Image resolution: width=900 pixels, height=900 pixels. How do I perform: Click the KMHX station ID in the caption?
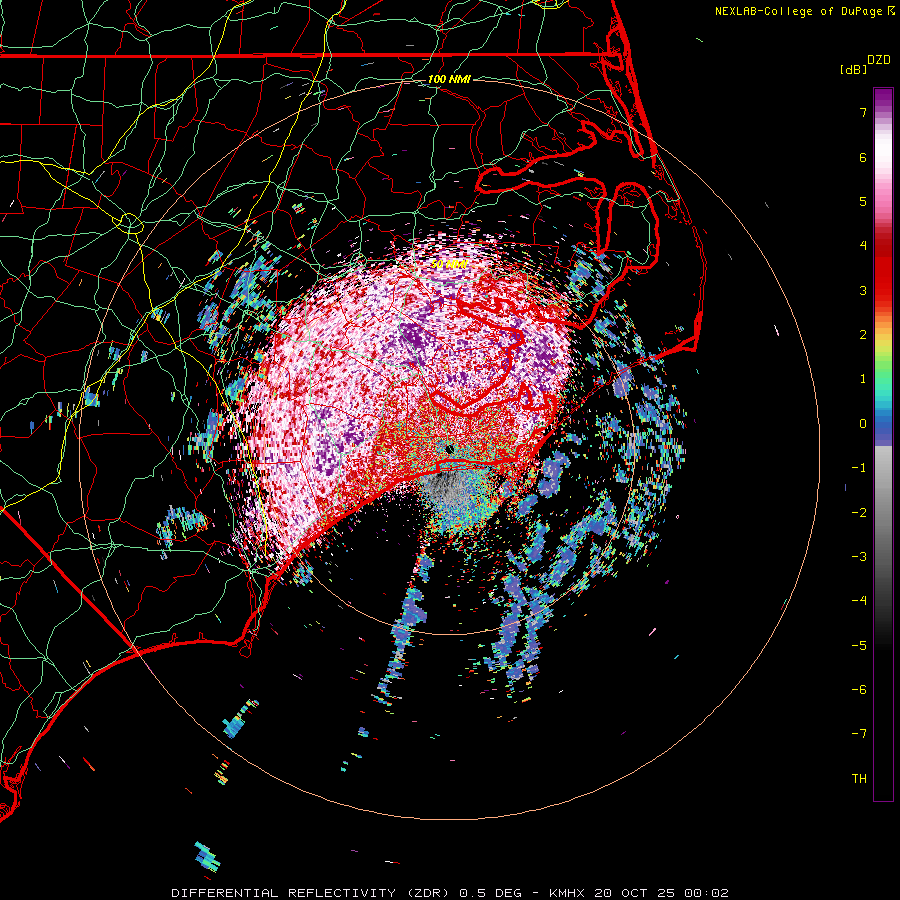click(x=568, y=893)
